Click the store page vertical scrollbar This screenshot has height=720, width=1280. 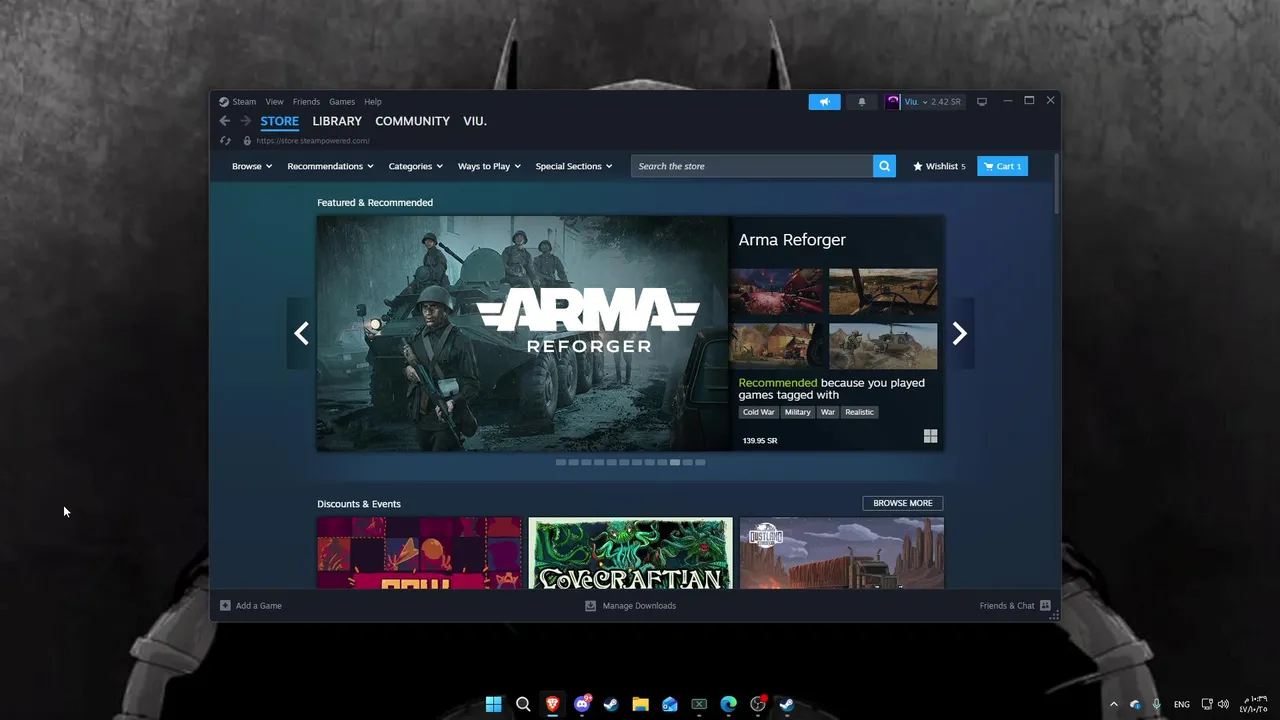(x=1057, y=183)
